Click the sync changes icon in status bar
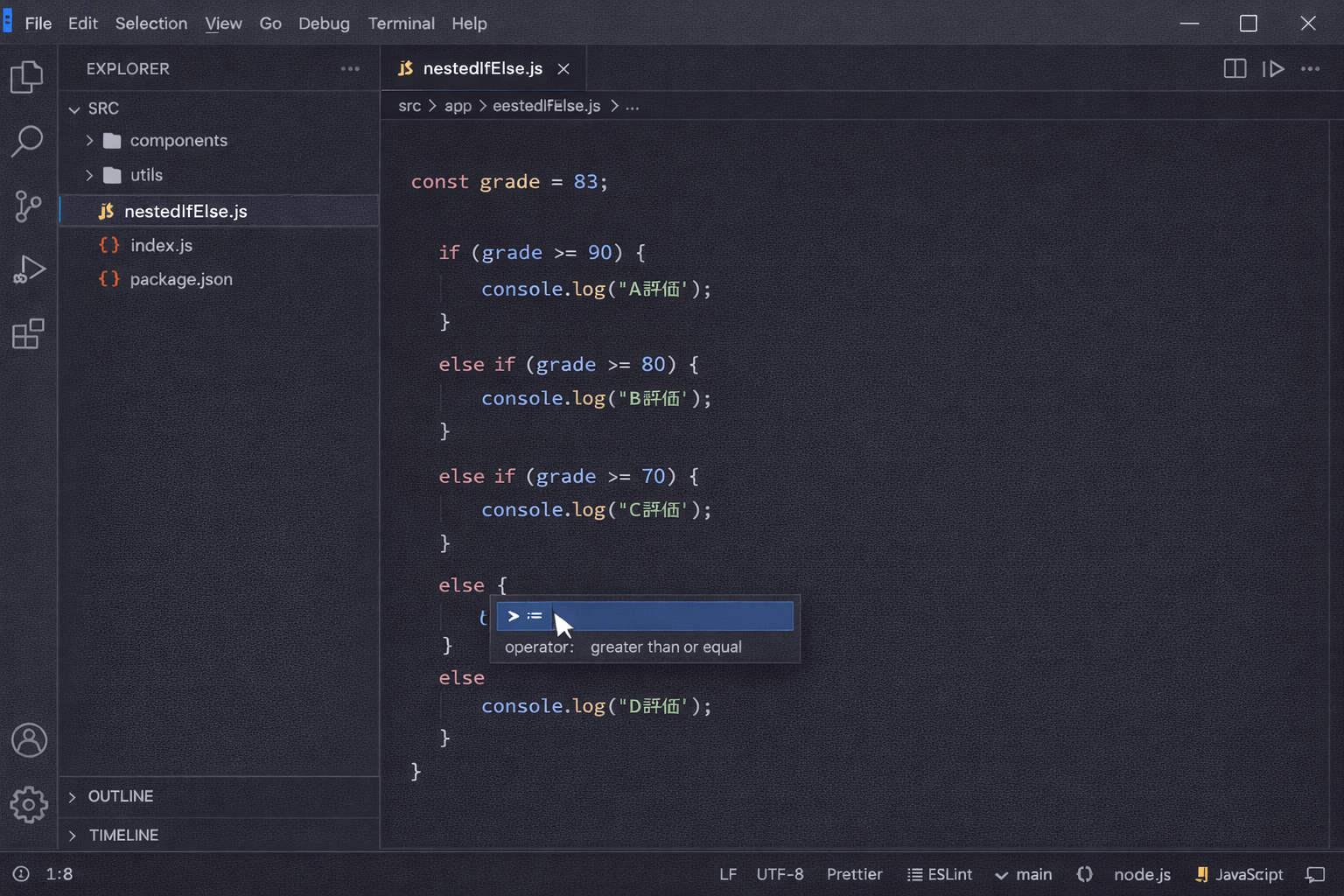The height and width of the screenshot is (896, 1344). 1084,873
